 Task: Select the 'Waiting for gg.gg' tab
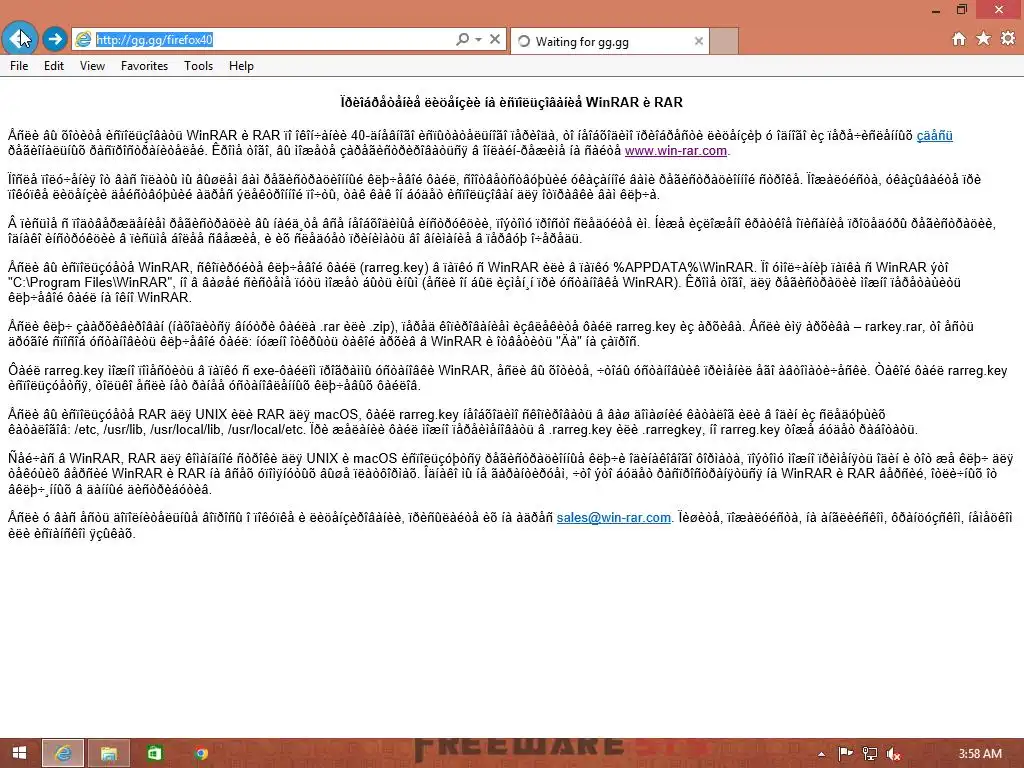click(x=609, y=40)
